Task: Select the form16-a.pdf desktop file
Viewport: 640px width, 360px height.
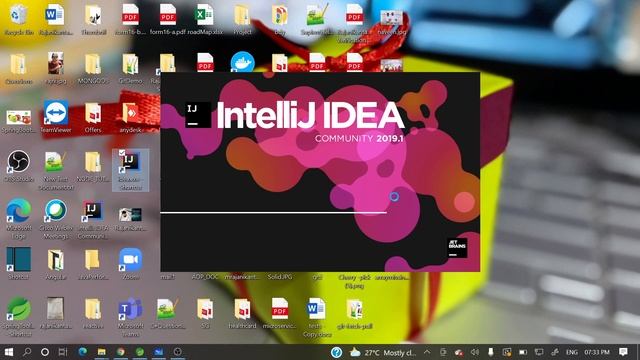Action: tap(168, 19)
